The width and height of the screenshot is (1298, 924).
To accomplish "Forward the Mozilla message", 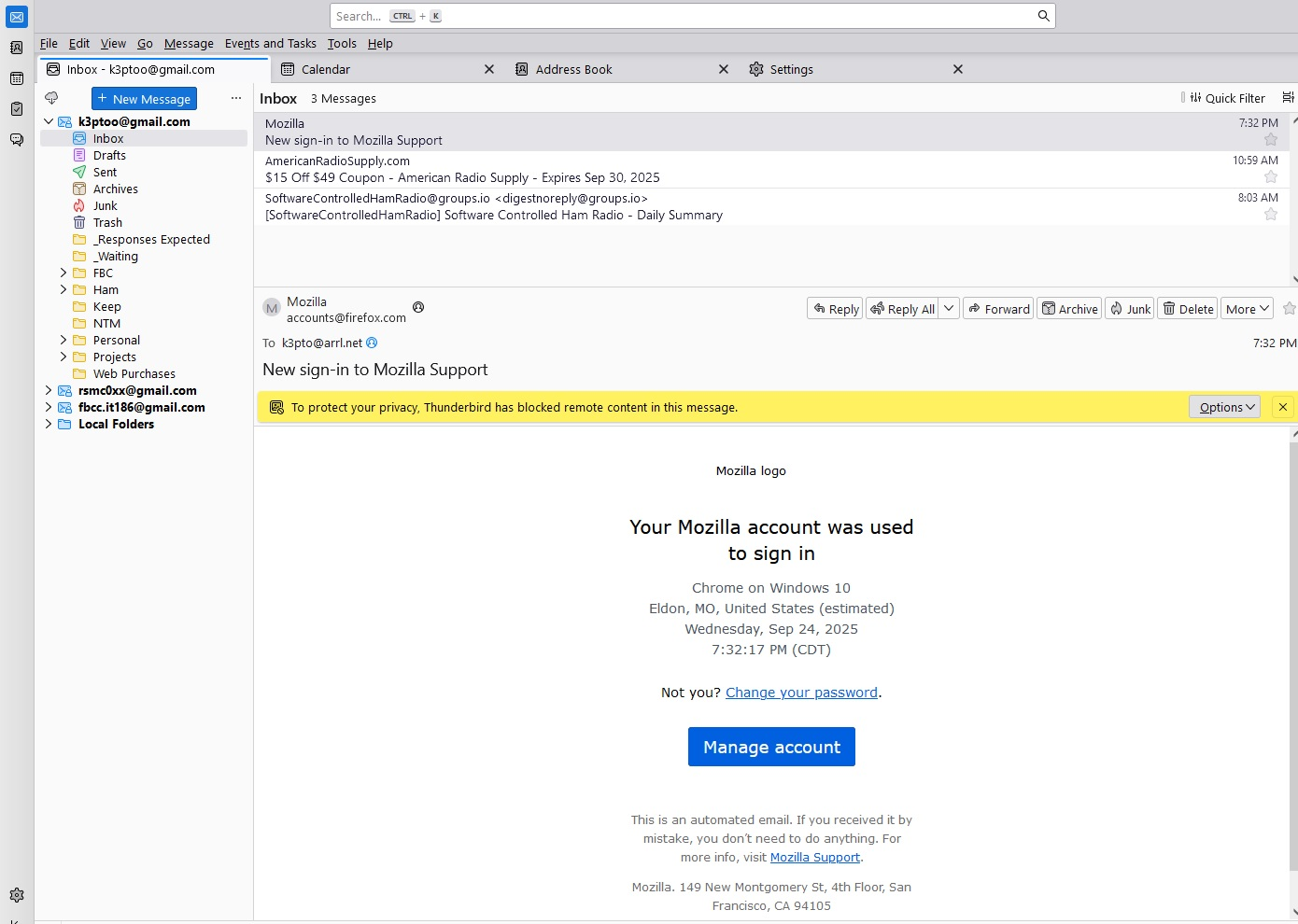I will [998, 309].
